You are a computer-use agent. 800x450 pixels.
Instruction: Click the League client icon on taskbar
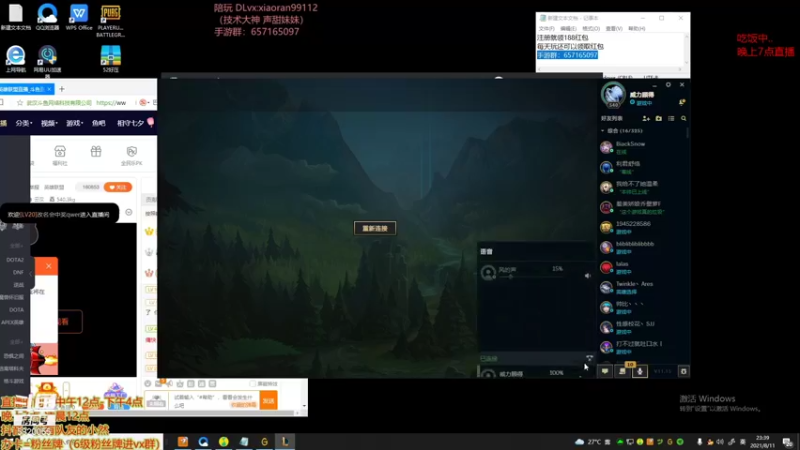coord(285,442)
